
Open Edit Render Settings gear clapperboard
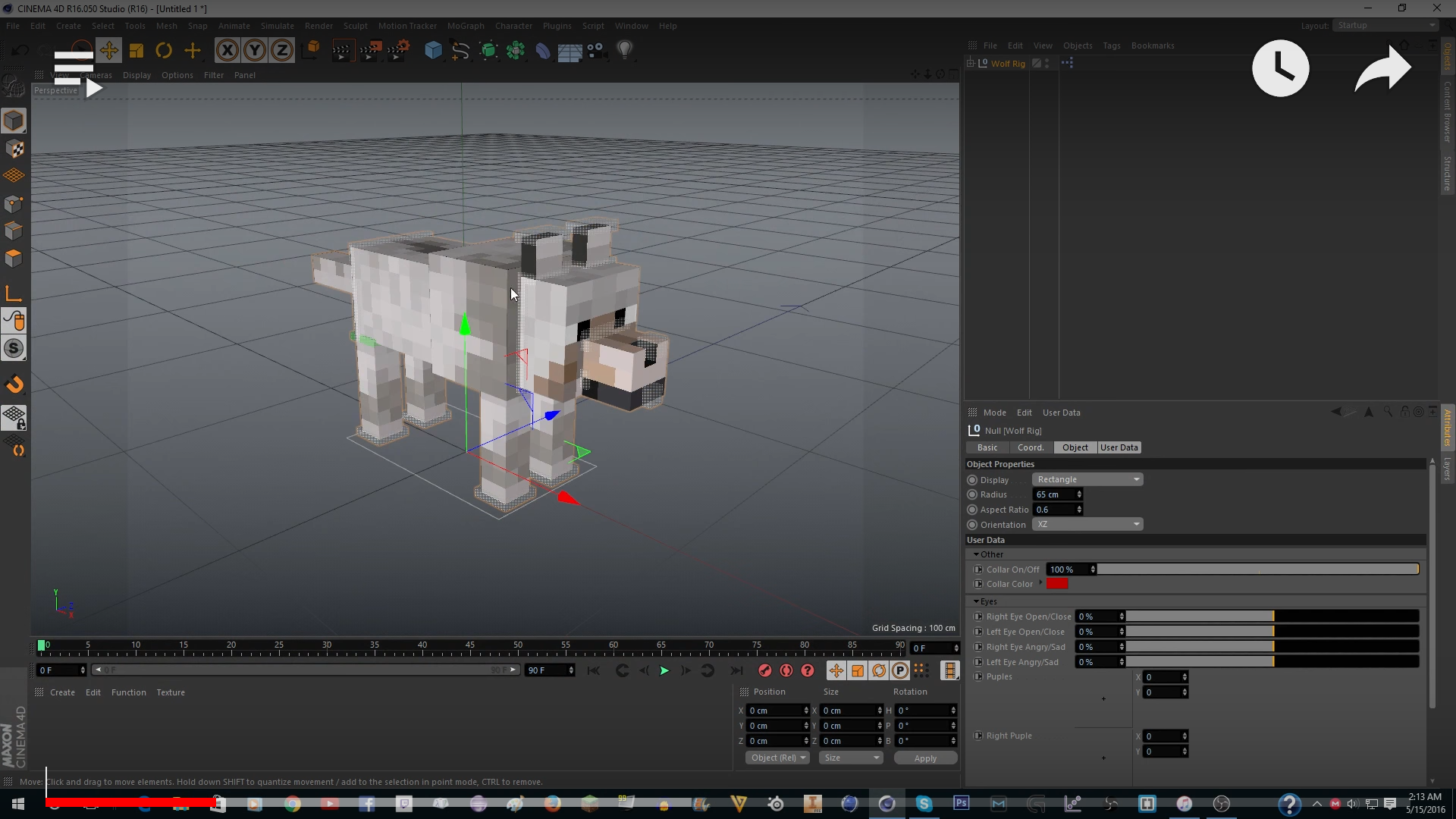click(399, 51)
